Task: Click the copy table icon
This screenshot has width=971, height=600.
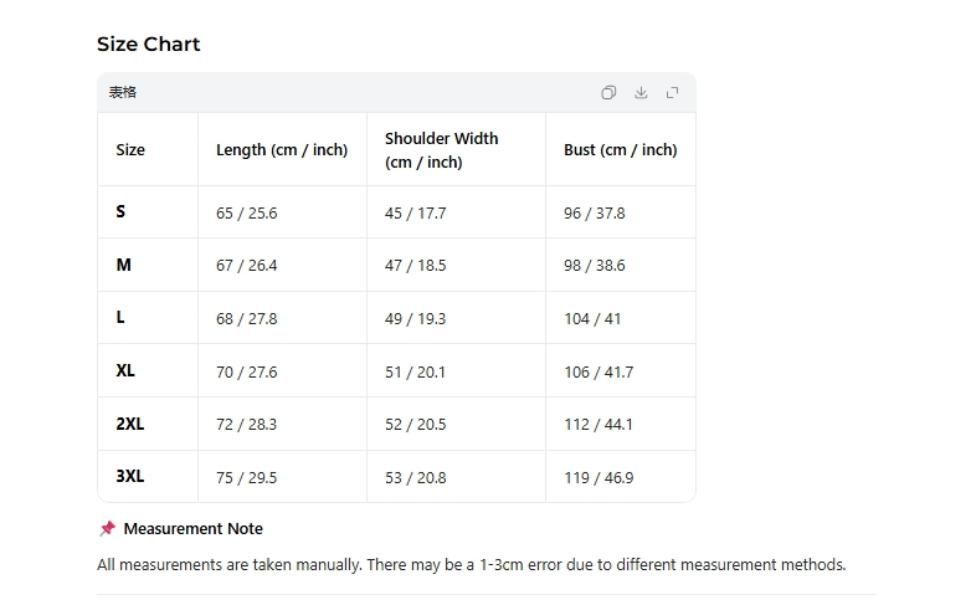Action: 608,93
